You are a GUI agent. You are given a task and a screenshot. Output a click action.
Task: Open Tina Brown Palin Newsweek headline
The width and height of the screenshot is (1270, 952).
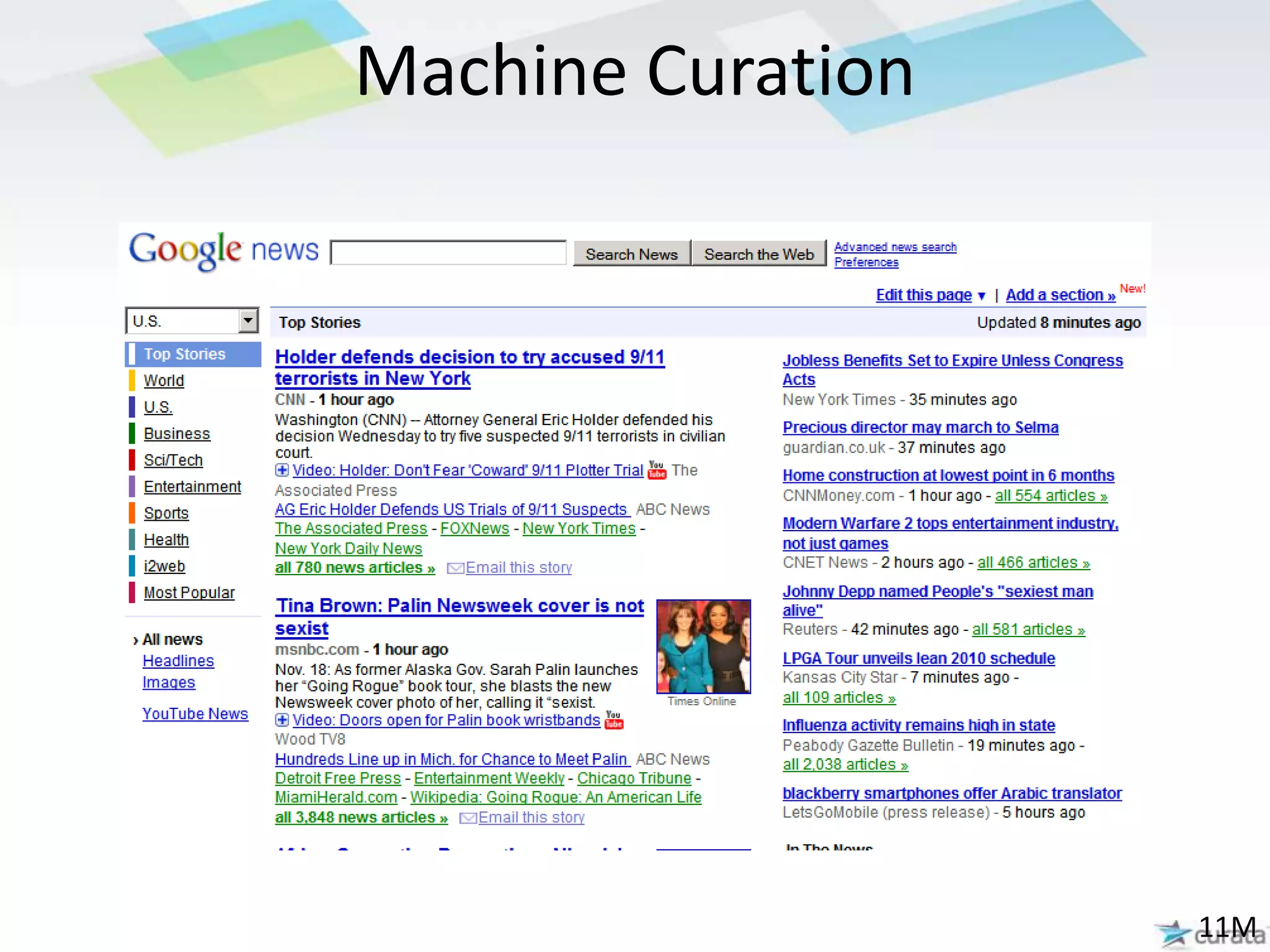[x=460, y=617]
